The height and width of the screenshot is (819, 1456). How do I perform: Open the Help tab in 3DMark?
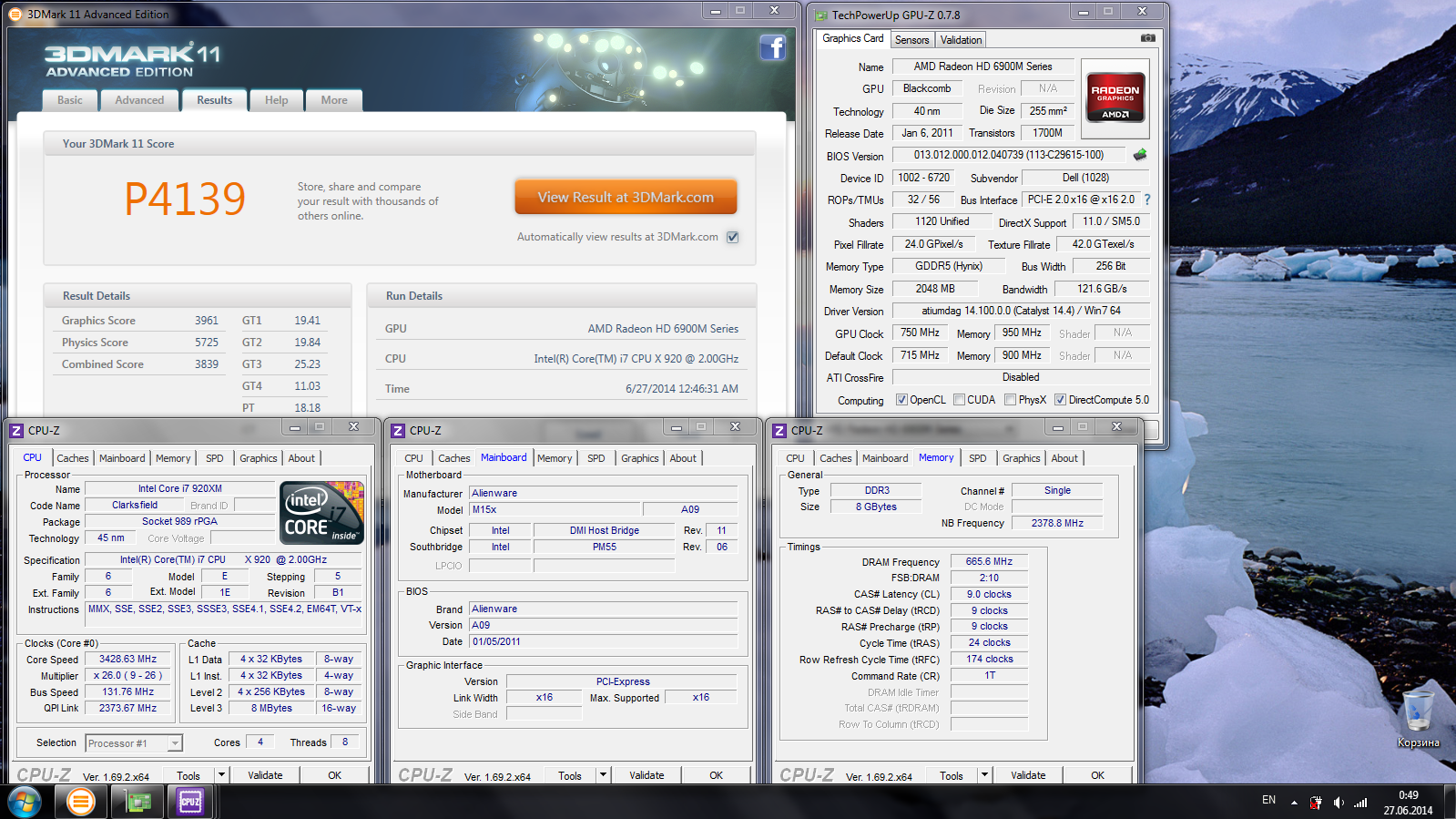[277, 100]
